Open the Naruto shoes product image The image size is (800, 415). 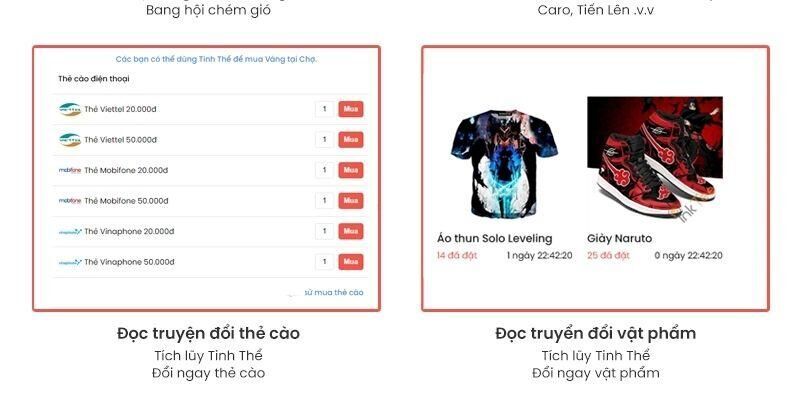tap(655, 160)
